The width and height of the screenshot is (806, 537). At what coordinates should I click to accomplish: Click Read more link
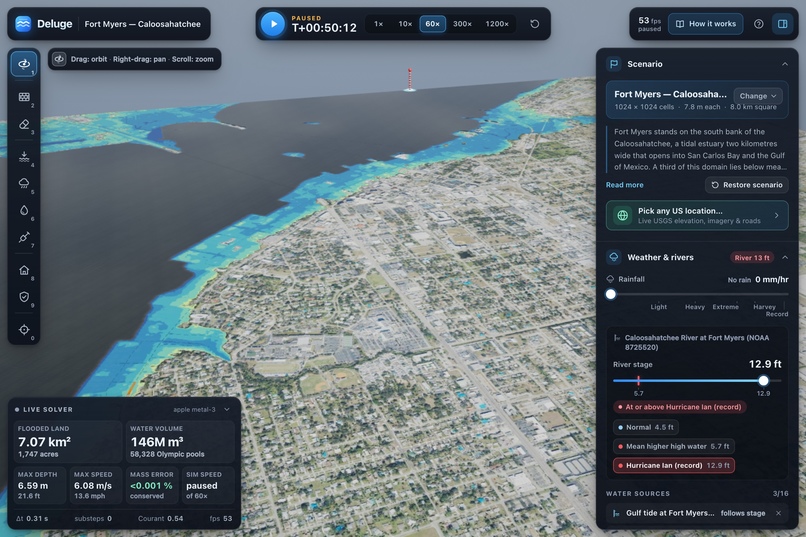[x=625, y=185]
